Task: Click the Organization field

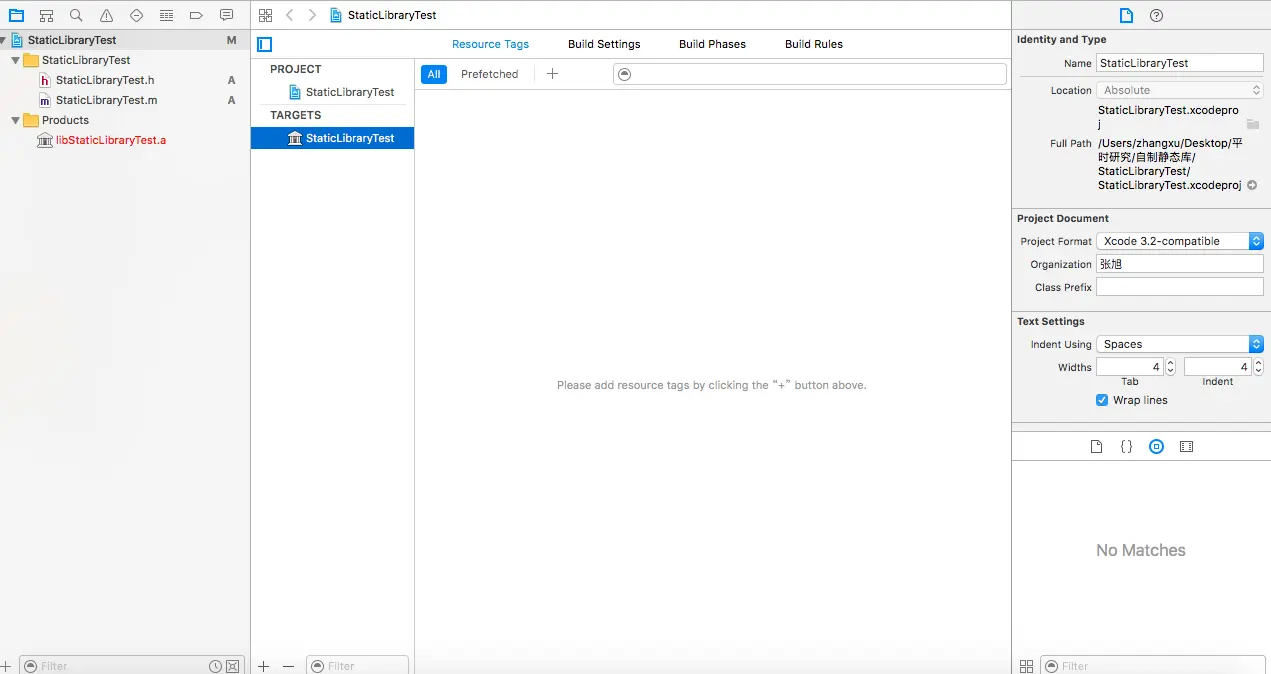Action: pos(1180,264)
